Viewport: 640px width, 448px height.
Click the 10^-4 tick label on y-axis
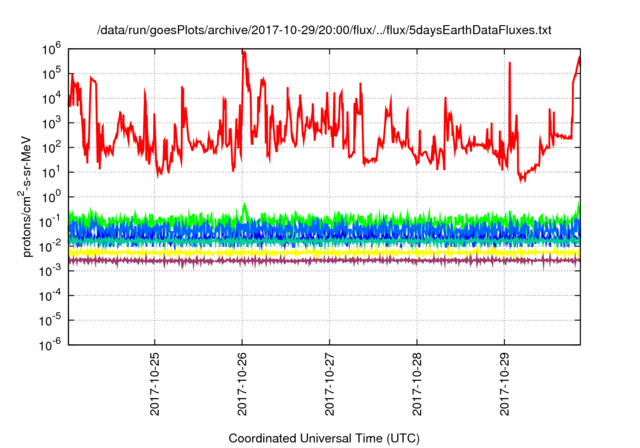50,296
